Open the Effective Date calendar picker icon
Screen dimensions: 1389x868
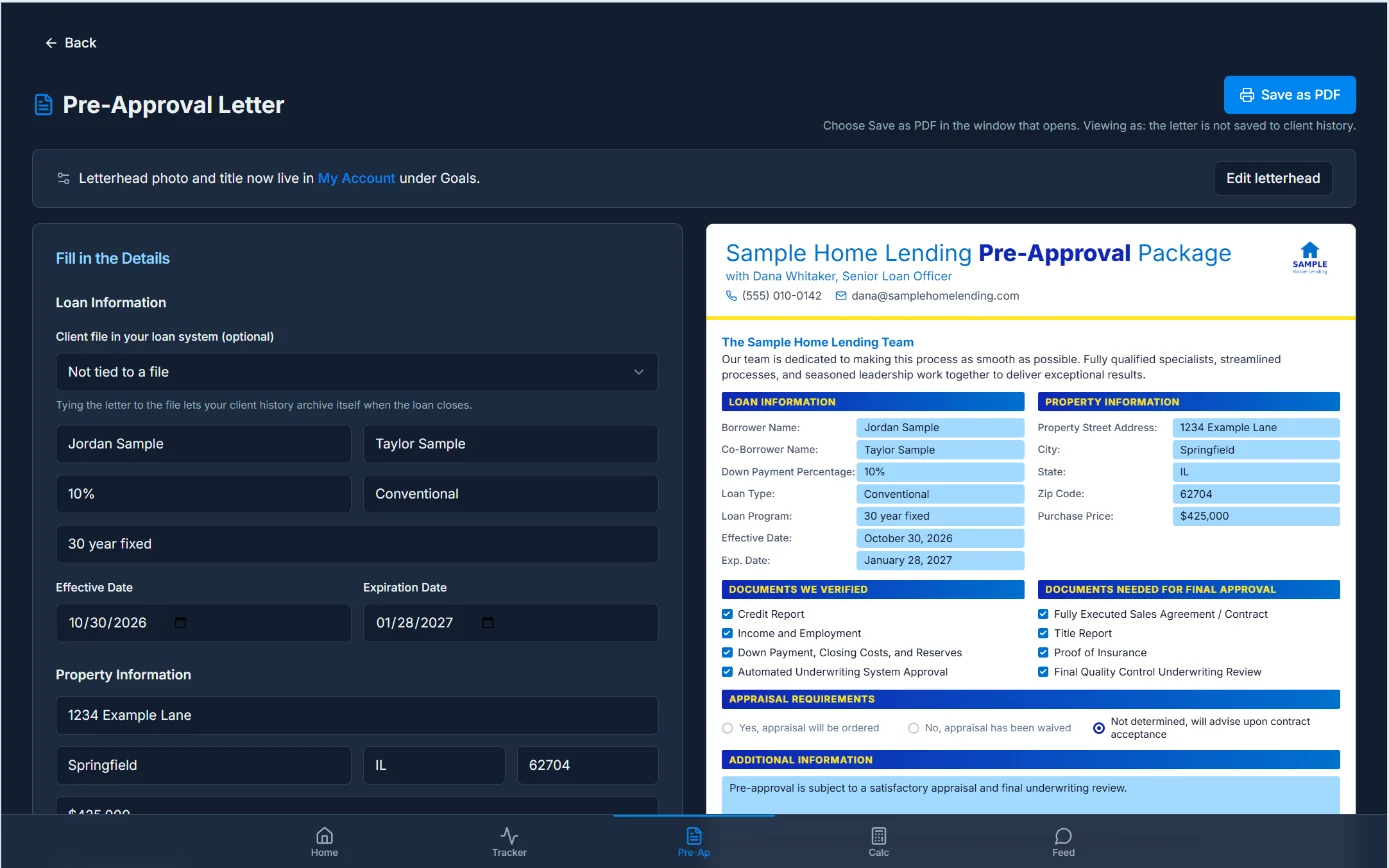(x=181, y=623)
